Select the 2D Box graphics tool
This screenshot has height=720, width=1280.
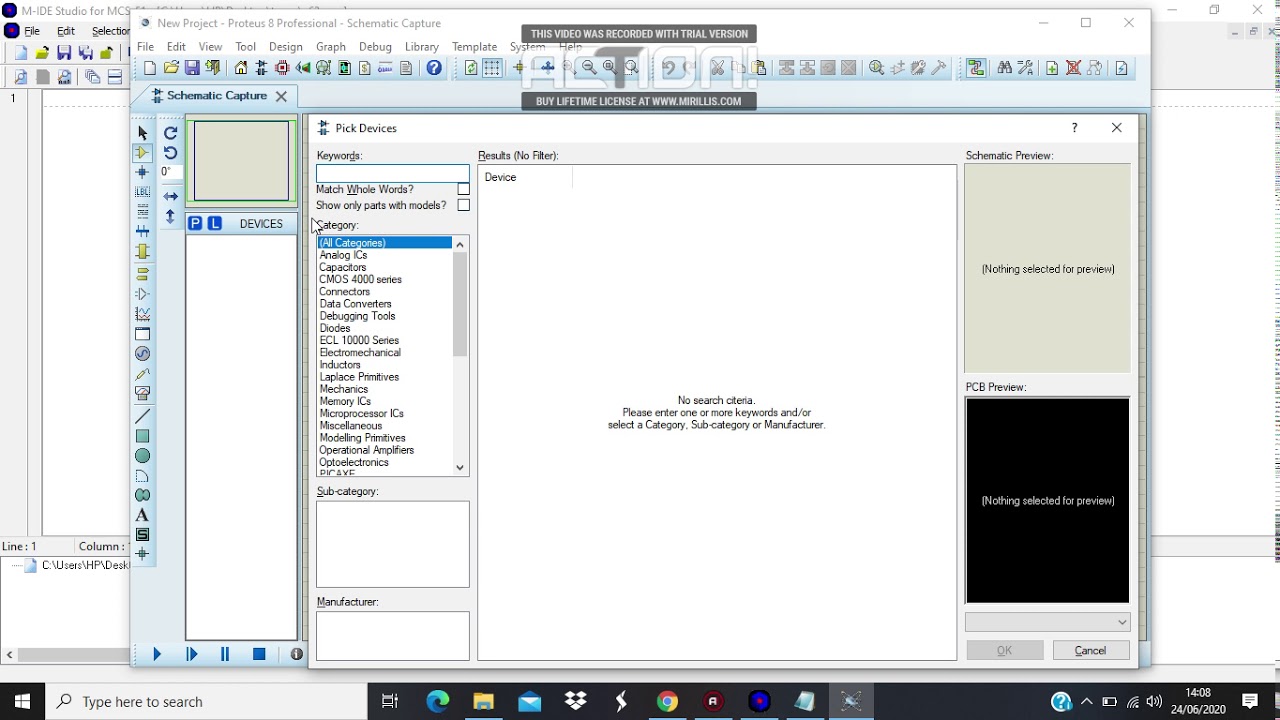pos(142,436)
